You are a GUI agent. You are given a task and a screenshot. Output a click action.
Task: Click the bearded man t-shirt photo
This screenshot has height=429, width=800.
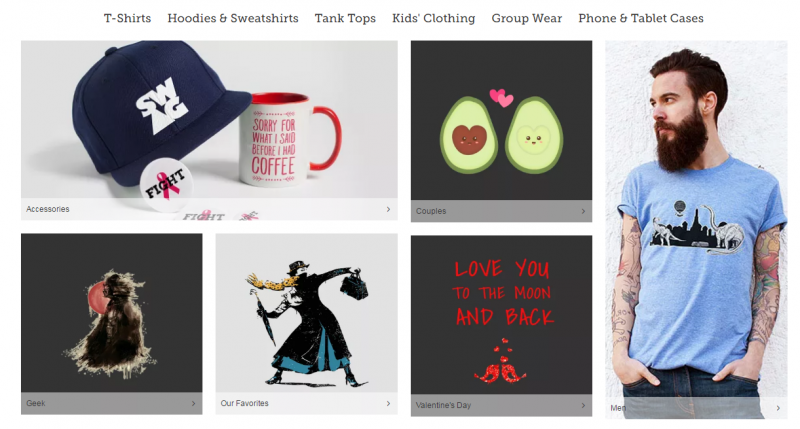coord(696,219)
